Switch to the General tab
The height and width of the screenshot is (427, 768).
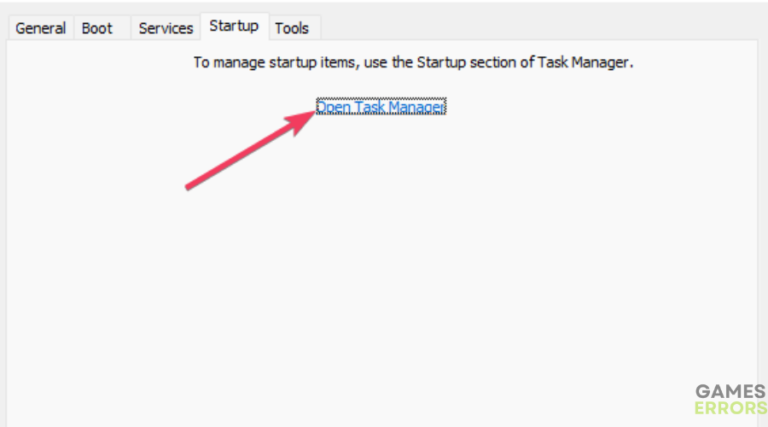click(40, 28)
